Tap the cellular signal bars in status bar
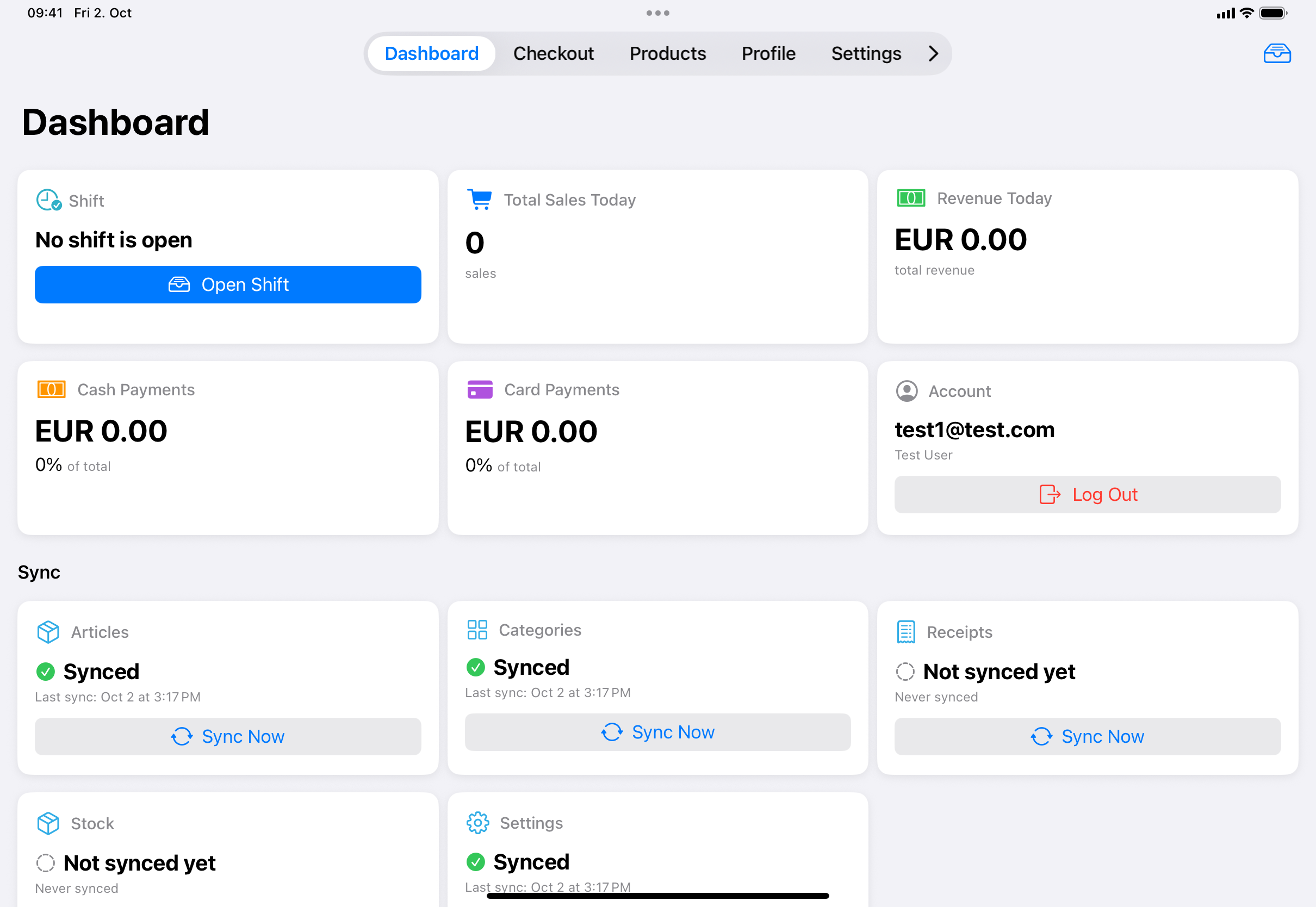Screen dimensions: 1316x907 click(1225, 14)
